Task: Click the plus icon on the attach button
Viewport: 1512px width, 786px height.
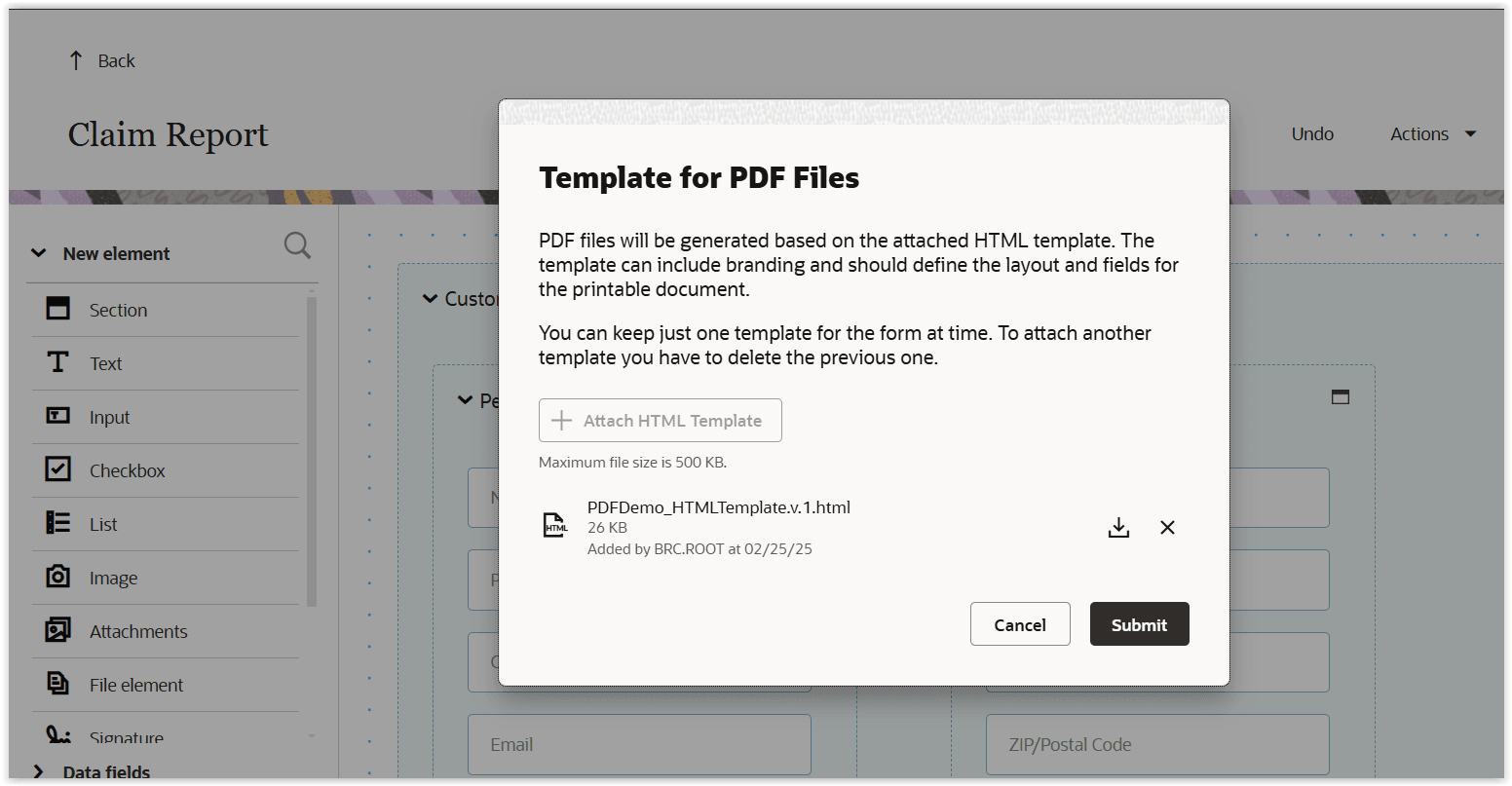Action: (x=562, y=421)
